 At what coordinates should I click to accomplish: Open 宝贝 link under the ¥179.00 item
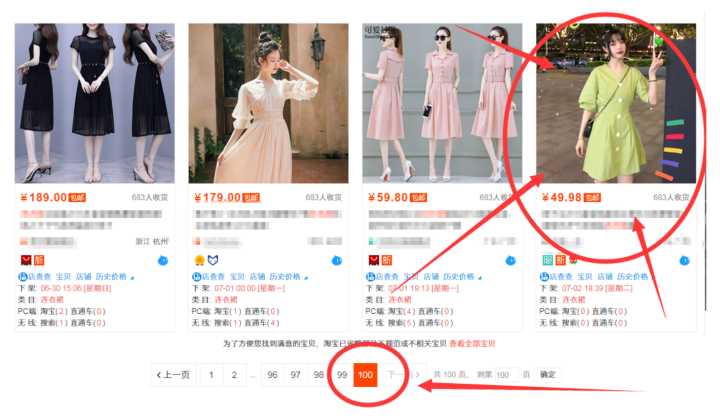point(237,277)
